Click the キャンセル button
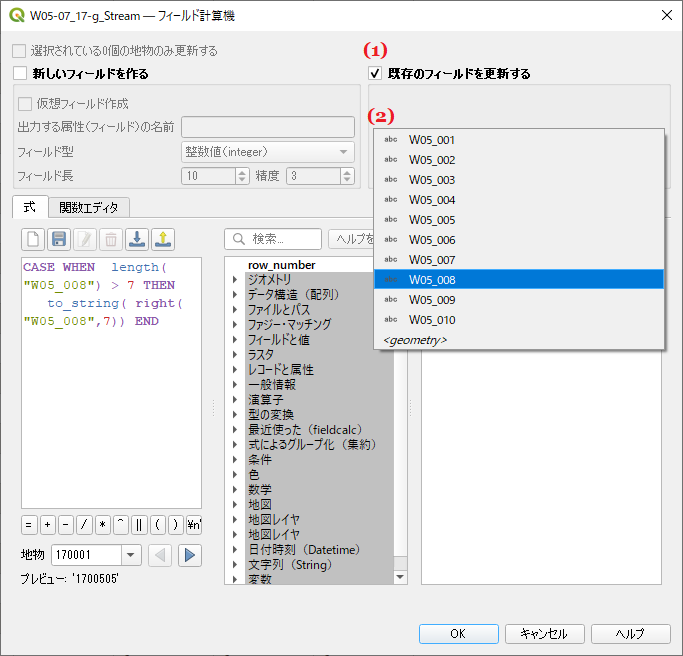The image size is (683, 656). (544, 634)
